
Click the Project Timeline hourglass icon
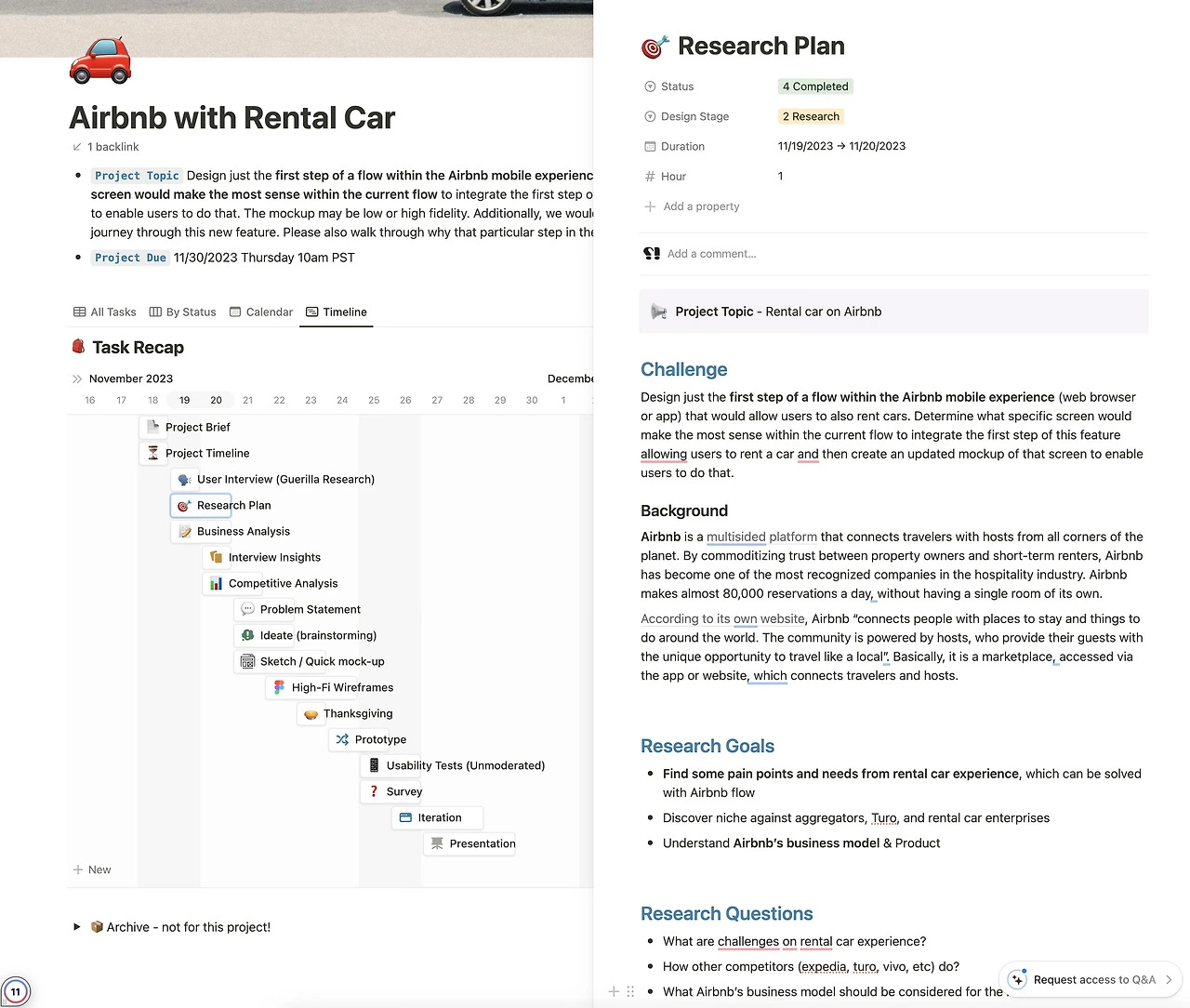pos(153,453)
